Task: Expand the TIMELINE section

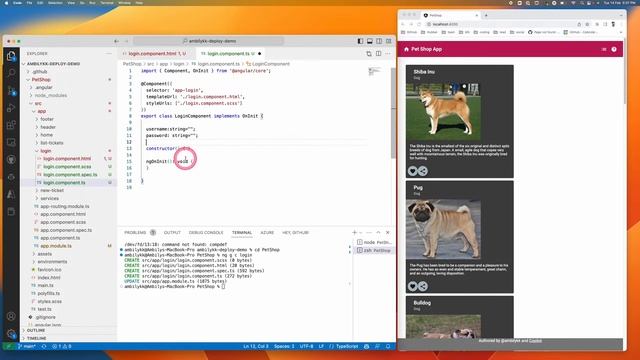Action: pyautogui.click(x=36, y=338)
